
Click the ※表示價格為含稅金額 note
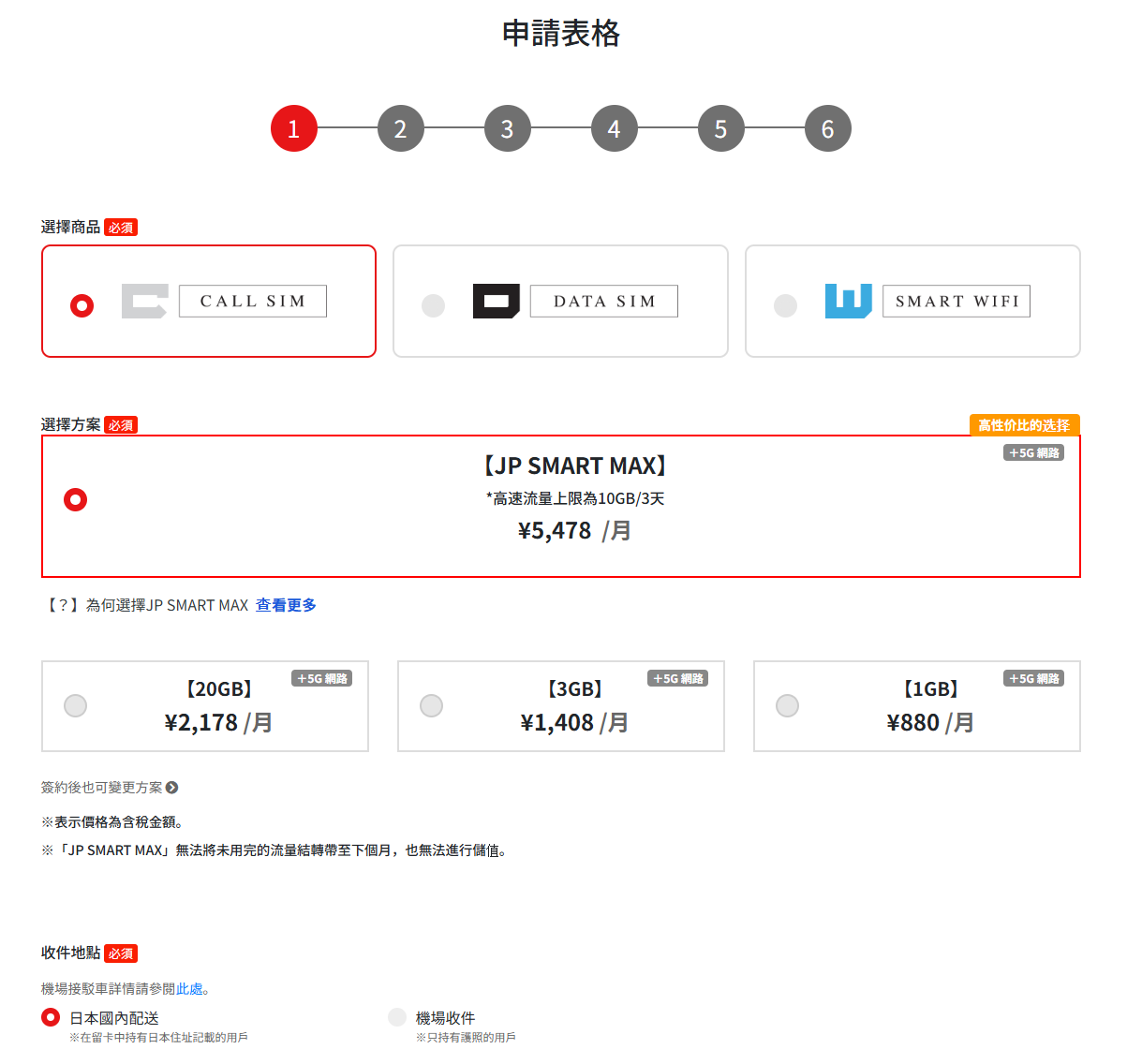tap(112, 822)
